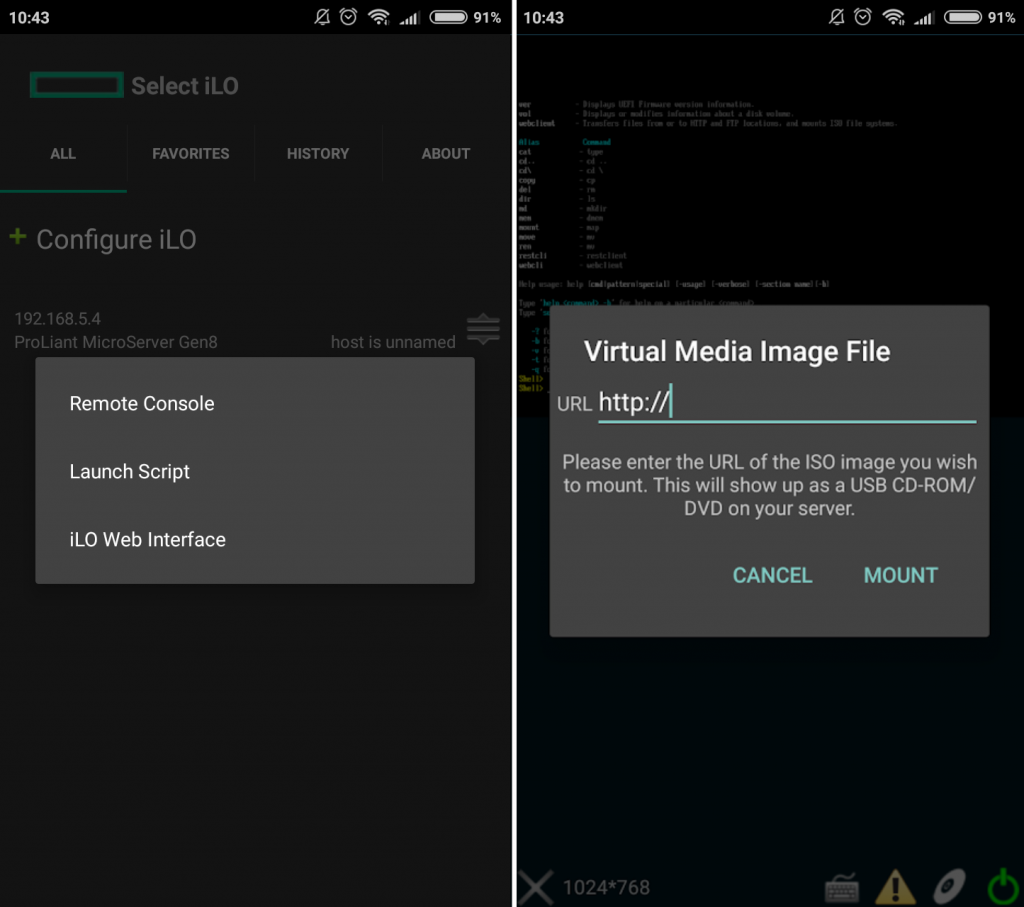Tap the battery icon on remote console screen

pos(963,17)
